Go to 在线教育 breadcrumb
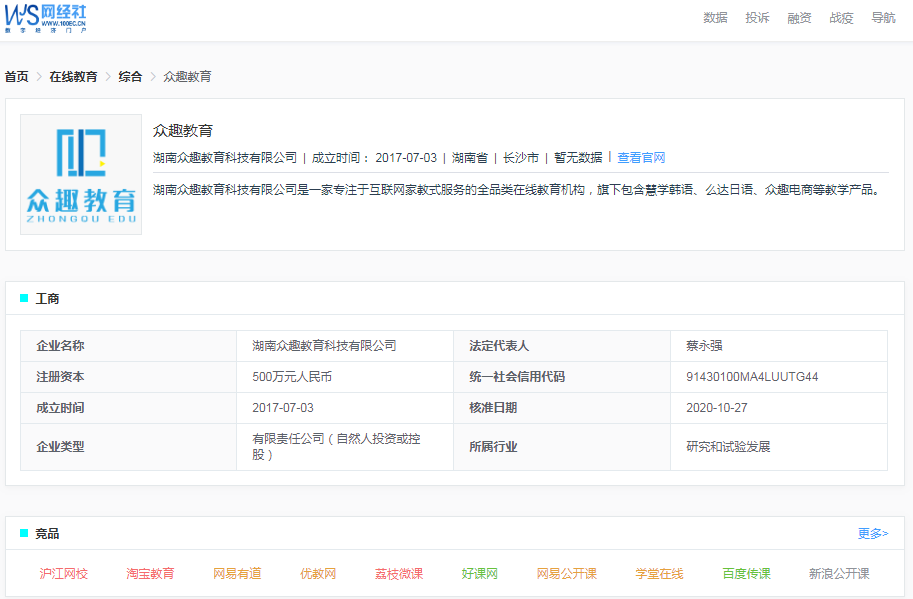Viewport: 913px width, 599px height. click(x=73, y=76)
